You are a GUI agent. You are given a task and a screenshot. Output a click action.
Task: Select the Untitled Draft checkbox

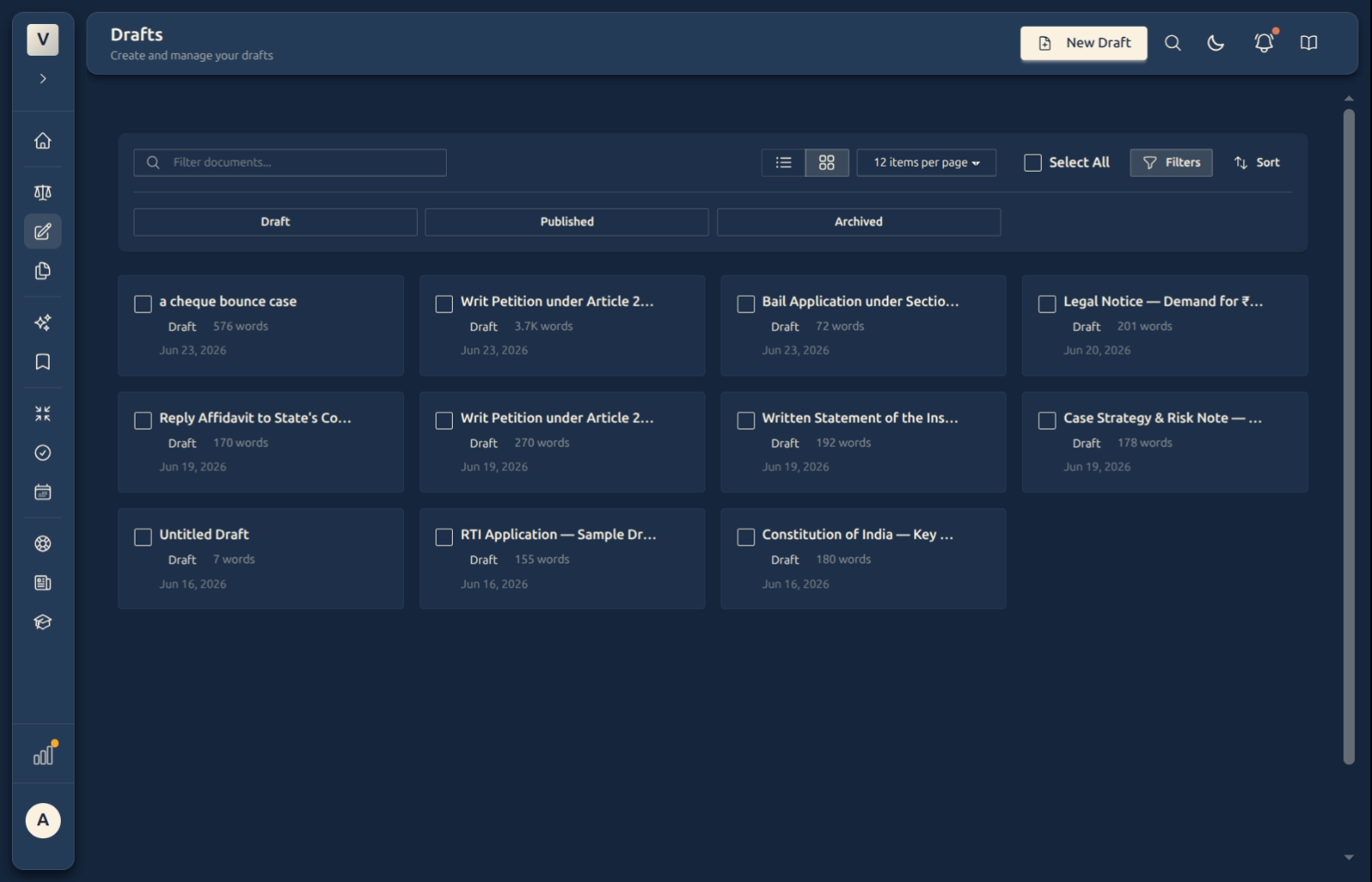click(143, 537)
